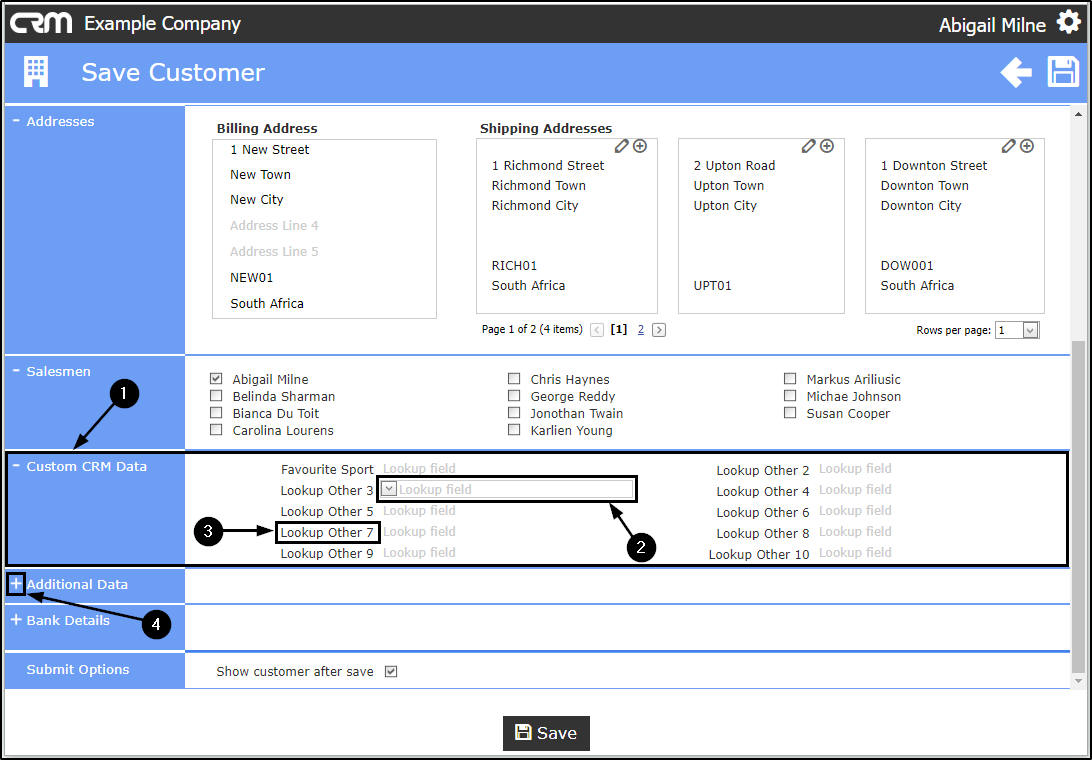1092x760 pixels.
Task: Click plus icon on 1 Downton Street card
Action: click(x=1027, y=146)
